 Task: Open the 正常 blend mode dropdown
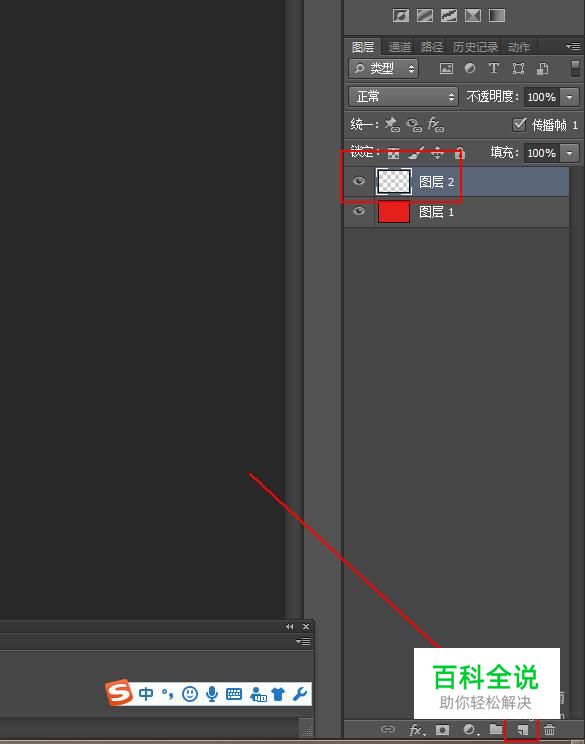pyautogui.click(x=403, y=97)
